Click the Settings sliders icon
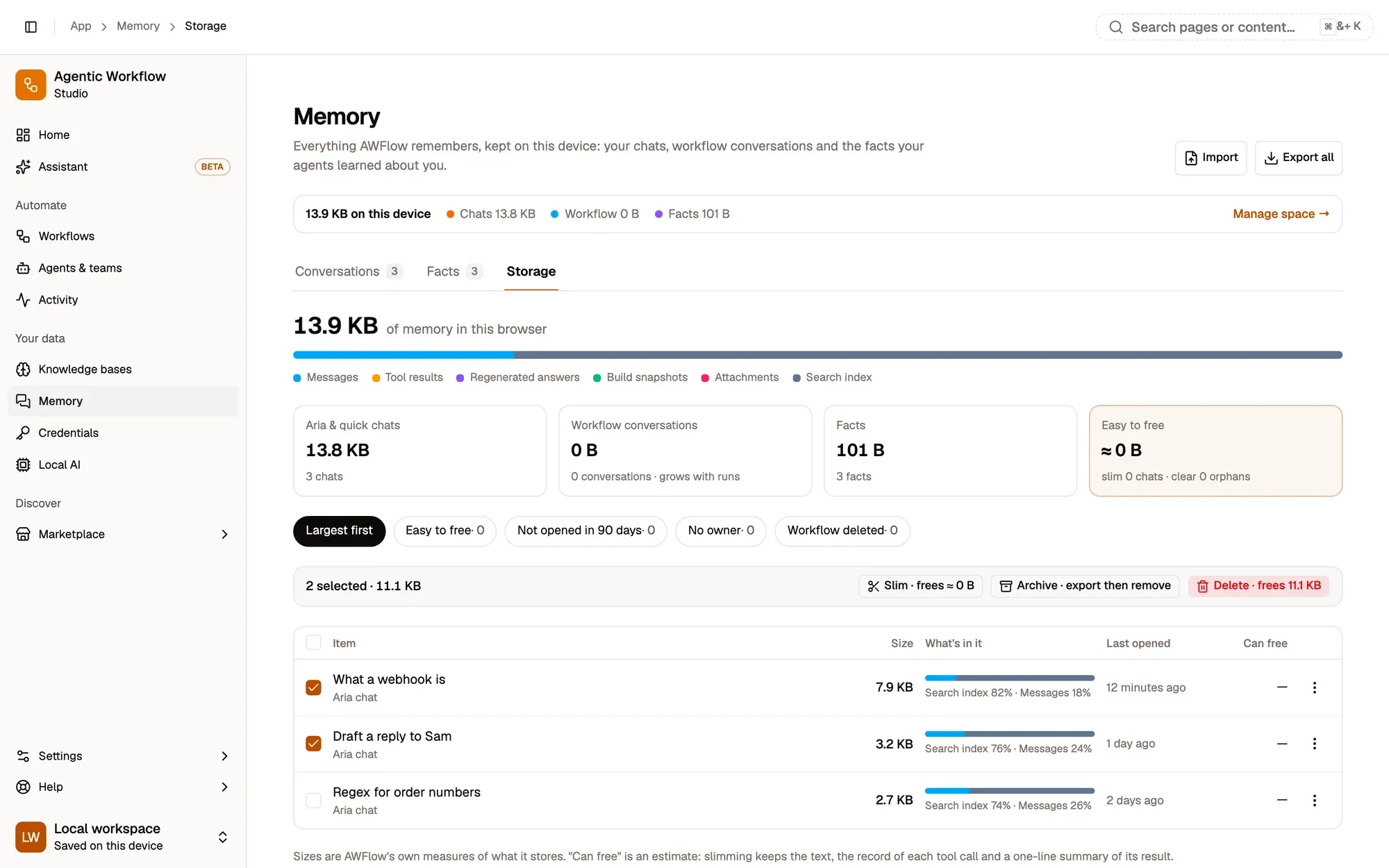 click(23, 756)
